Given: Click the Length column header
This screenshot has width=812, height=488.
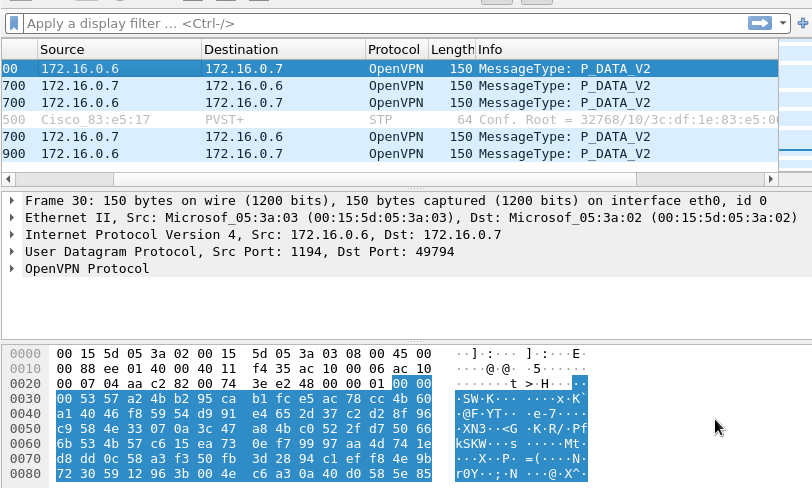Looking at the screenshot, I should (x=451, y=49).
